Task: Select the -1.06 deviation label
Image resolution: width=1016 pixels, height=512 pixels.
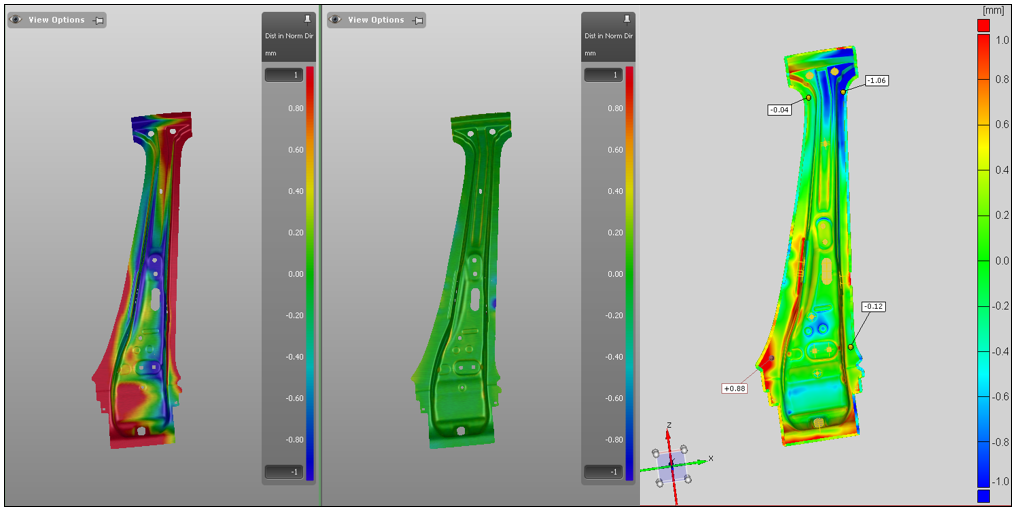Action: coord(877,81)
